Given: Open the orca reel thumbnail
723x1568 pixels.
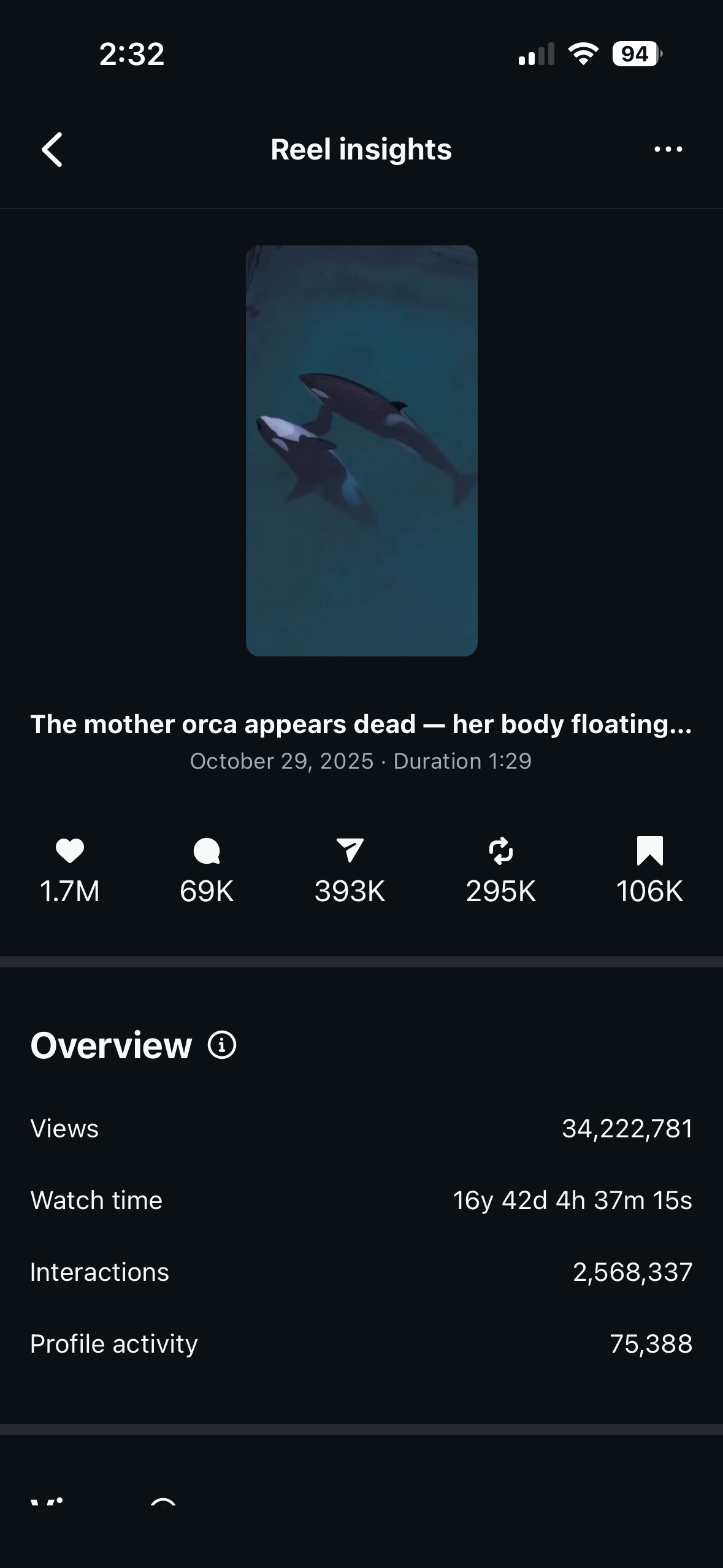Looking at the screenshot, I should click(x=361, y=451).
